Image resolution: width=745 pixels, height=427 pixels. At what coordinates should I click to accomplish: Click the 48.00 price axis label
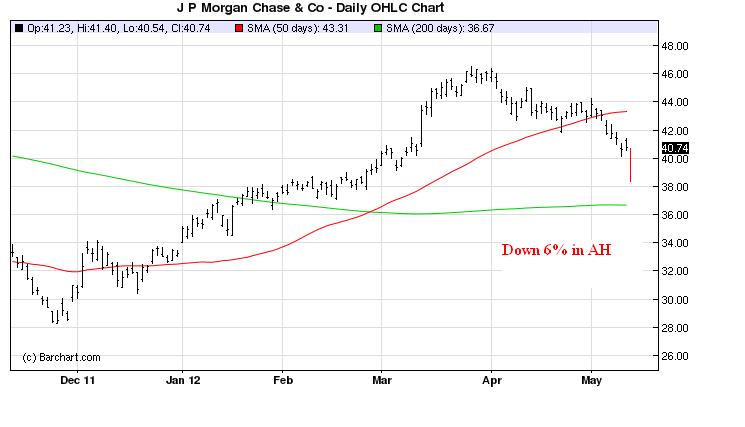point(675,46)
